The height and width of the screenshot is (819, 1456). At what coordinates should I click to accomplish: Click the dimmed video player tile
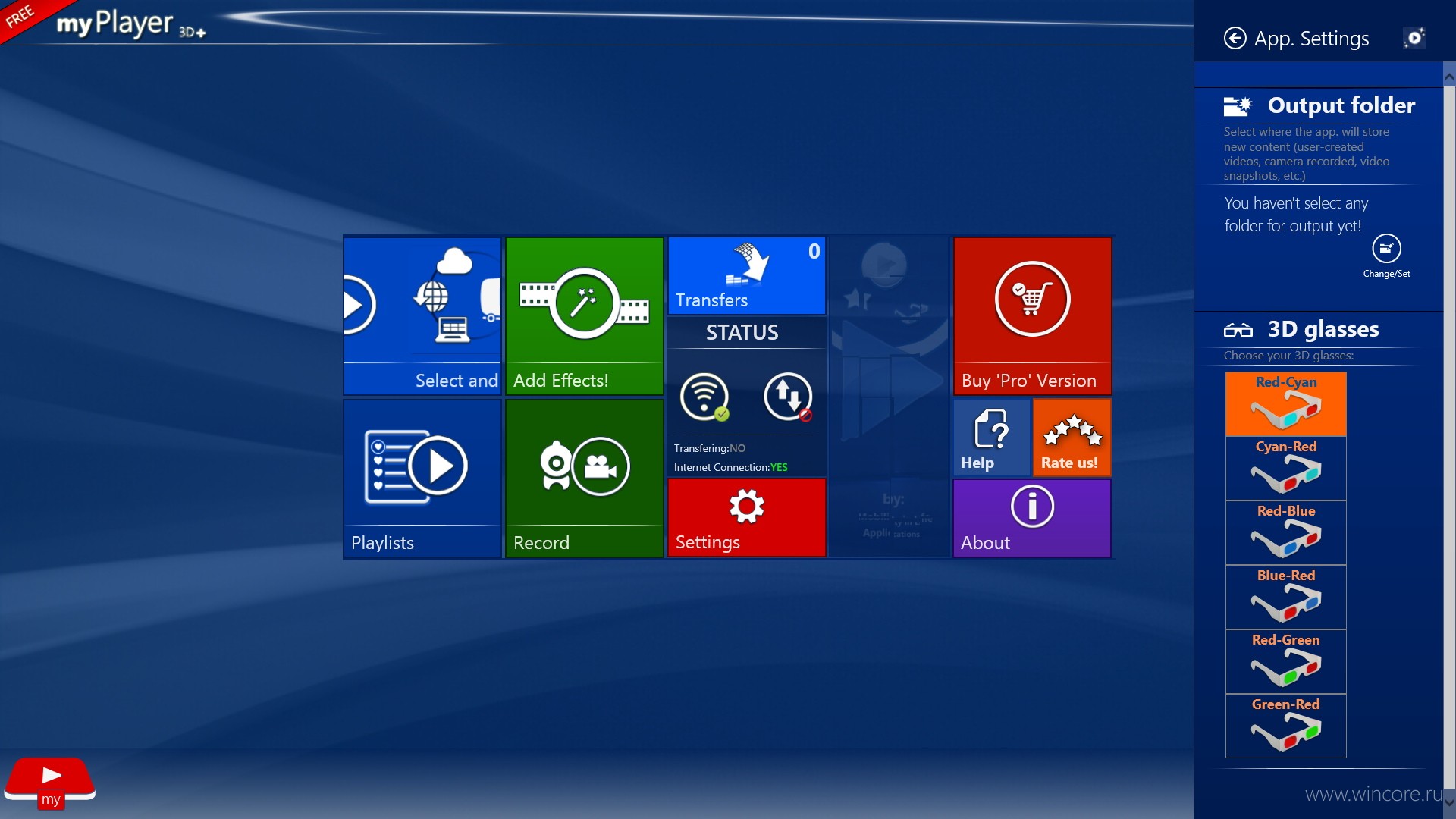click(x=890, y=397)
